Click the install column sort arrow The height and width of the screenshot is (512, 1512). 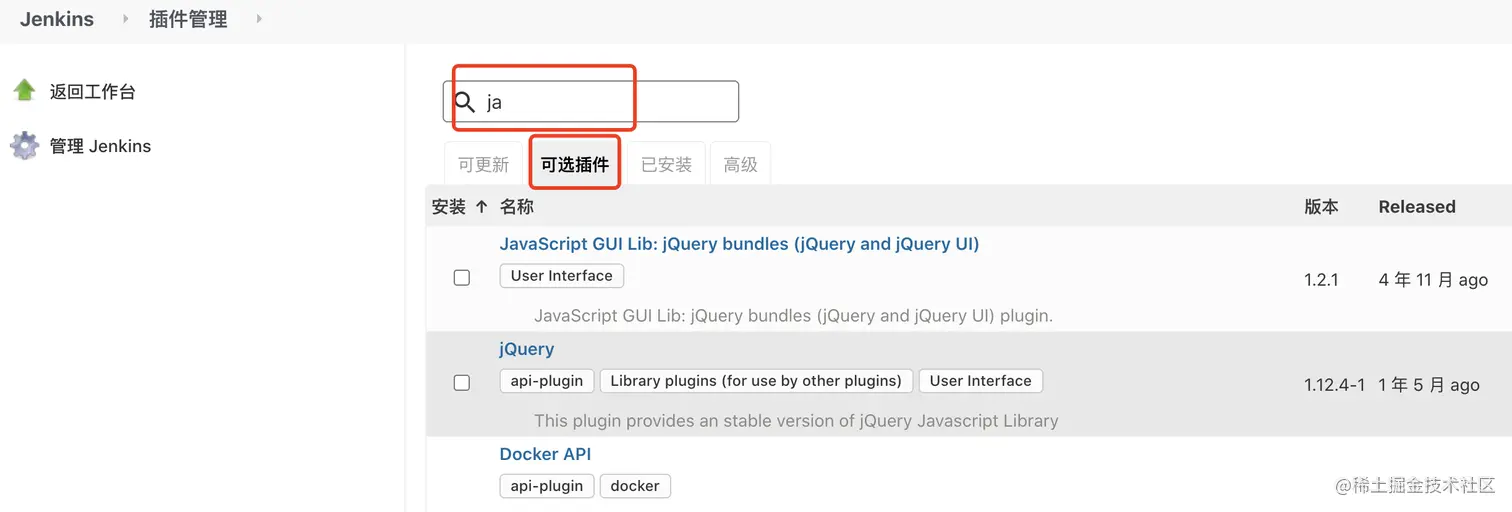point(481,207)
